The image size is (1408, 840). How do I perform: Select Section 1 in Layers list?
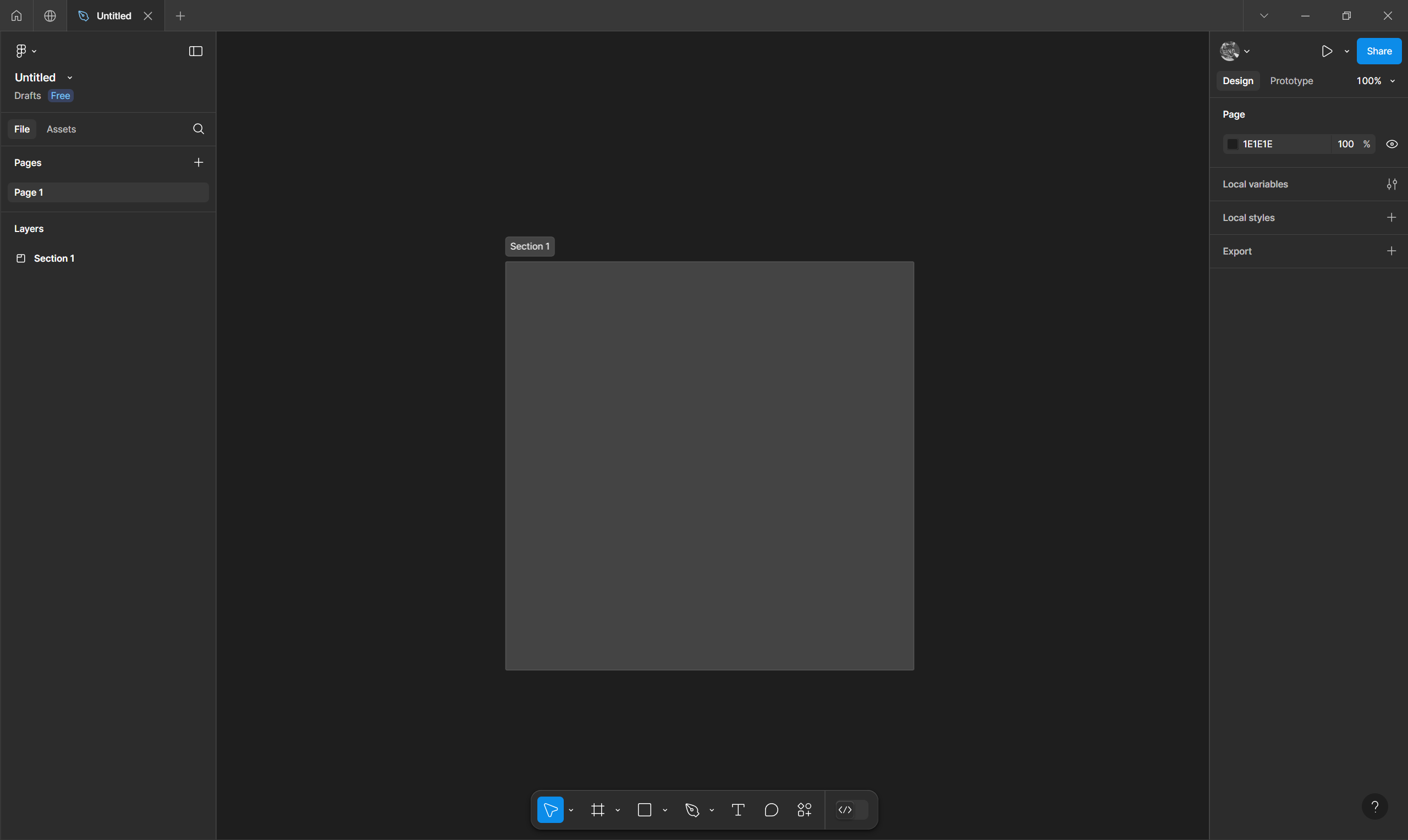tap(54, 258)
